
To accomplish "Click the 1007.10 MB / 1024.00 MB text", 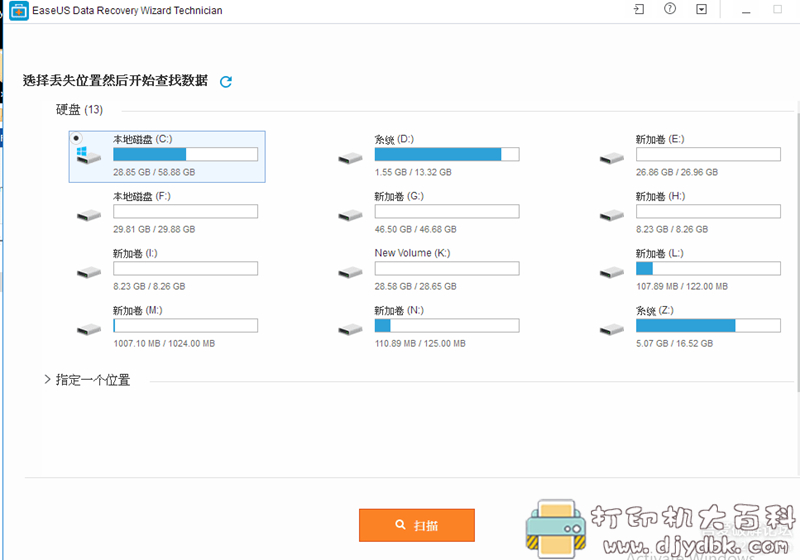I will (x=164, y=344).
